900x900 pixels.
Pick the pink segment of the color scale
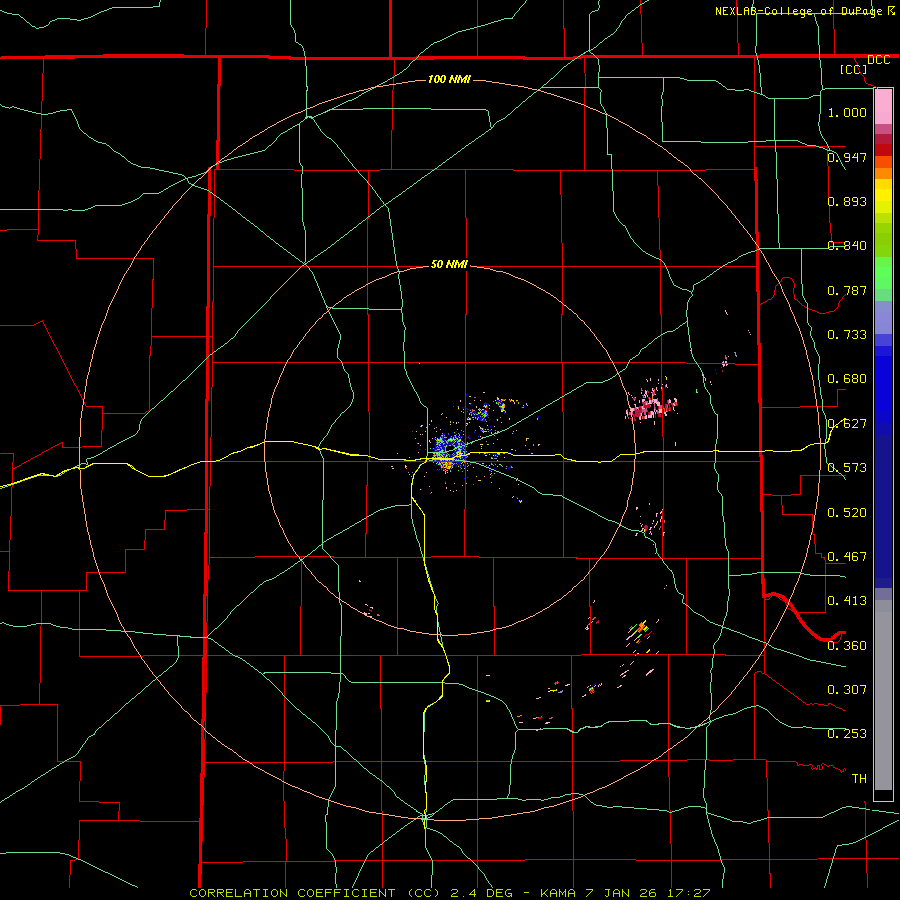(883, 107)
